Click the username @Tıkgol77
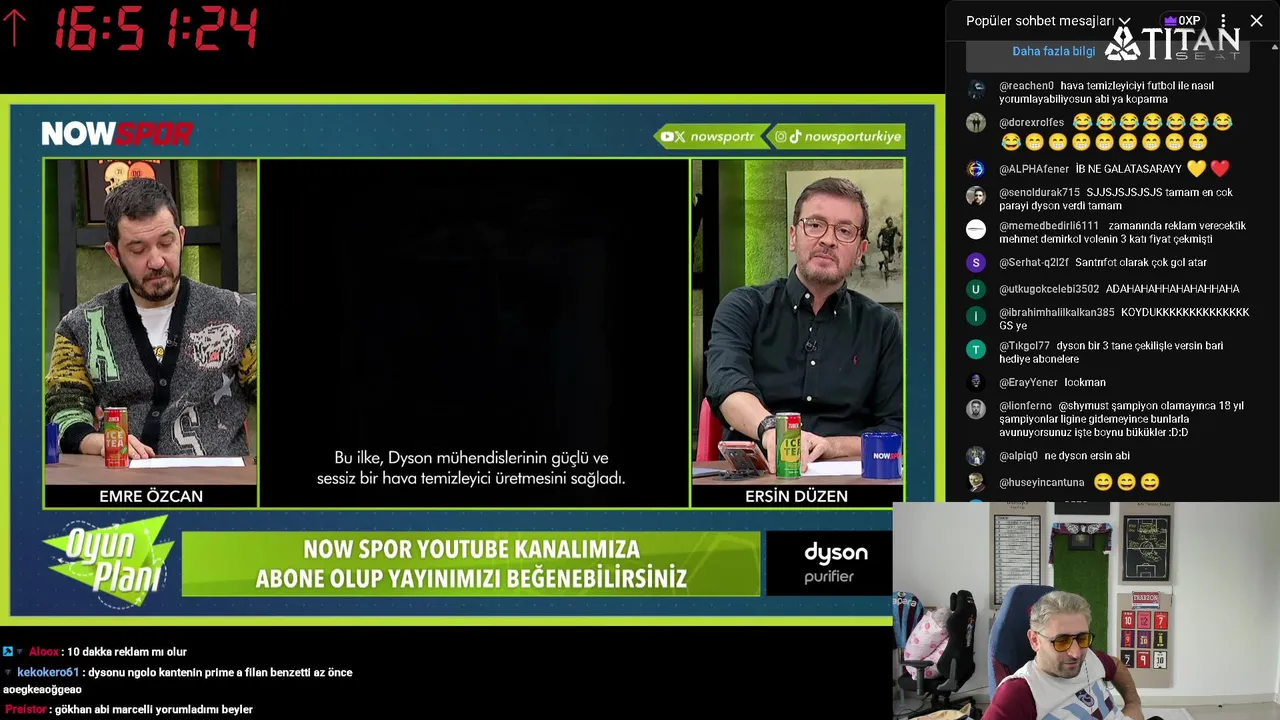 pyautogui.click(x=1024, y=346)
